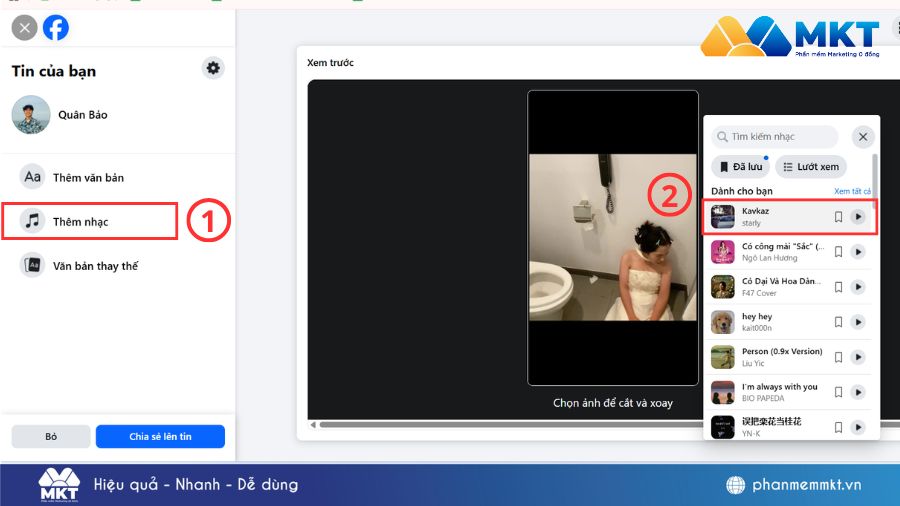Viewport: 900px width, 506px height.
Task: Play preview of Ngô Lan Hương song
Action: coord(858,252)
